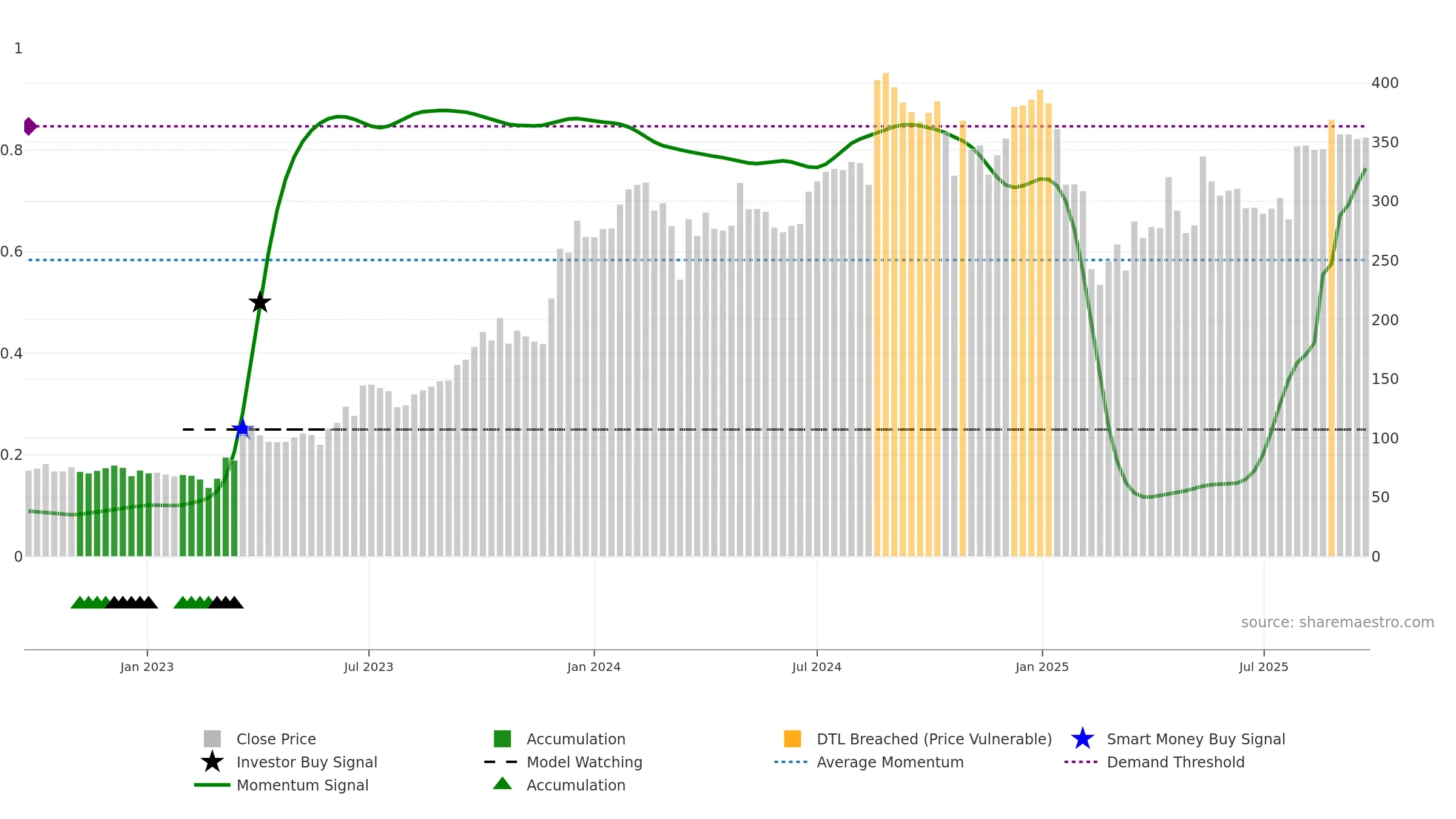This screenshot has height=819, width=1456.
Task: Click the Jul 2023 axis label
Action: (x=369, y=667)
